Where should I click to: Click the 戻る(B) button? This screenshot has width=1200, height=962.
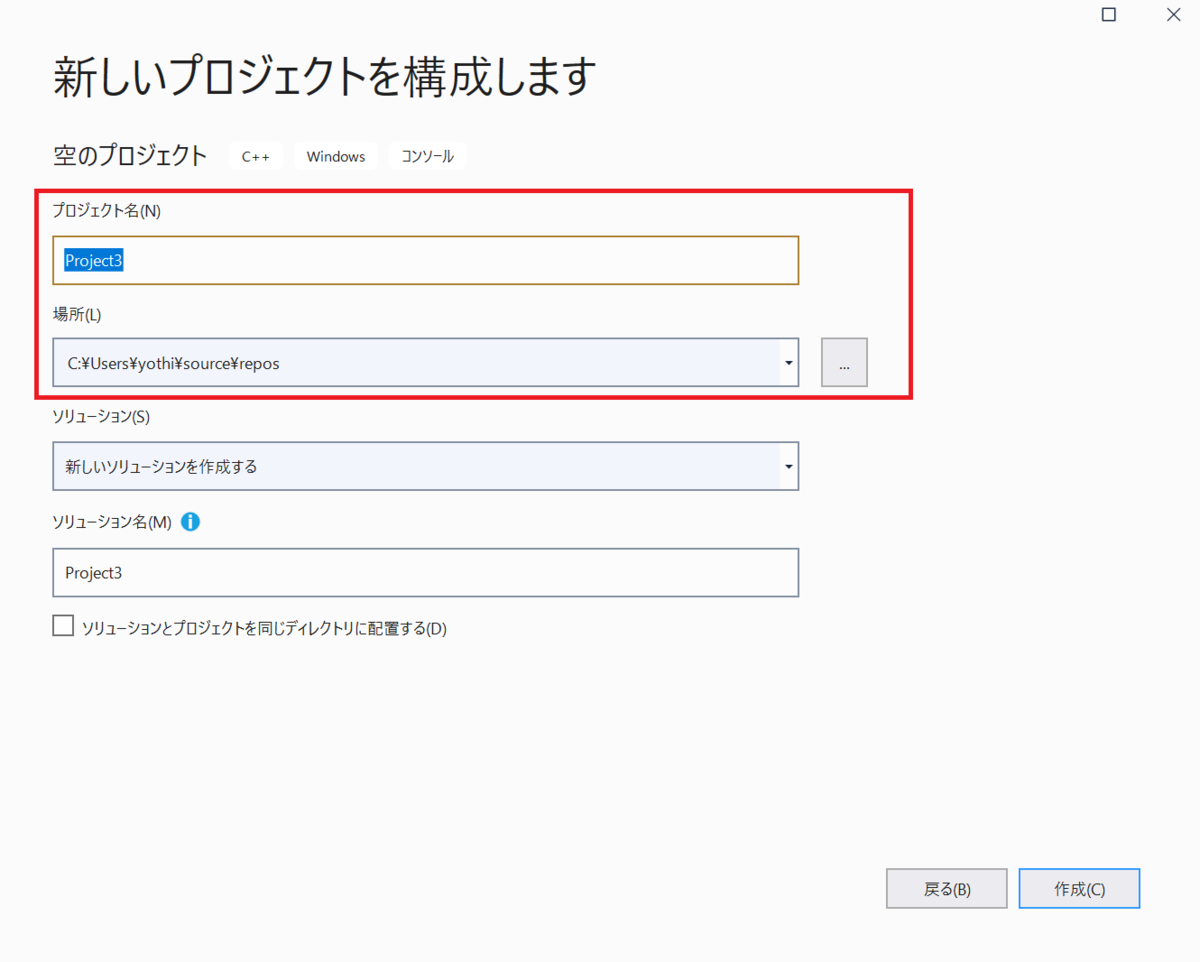946,888
